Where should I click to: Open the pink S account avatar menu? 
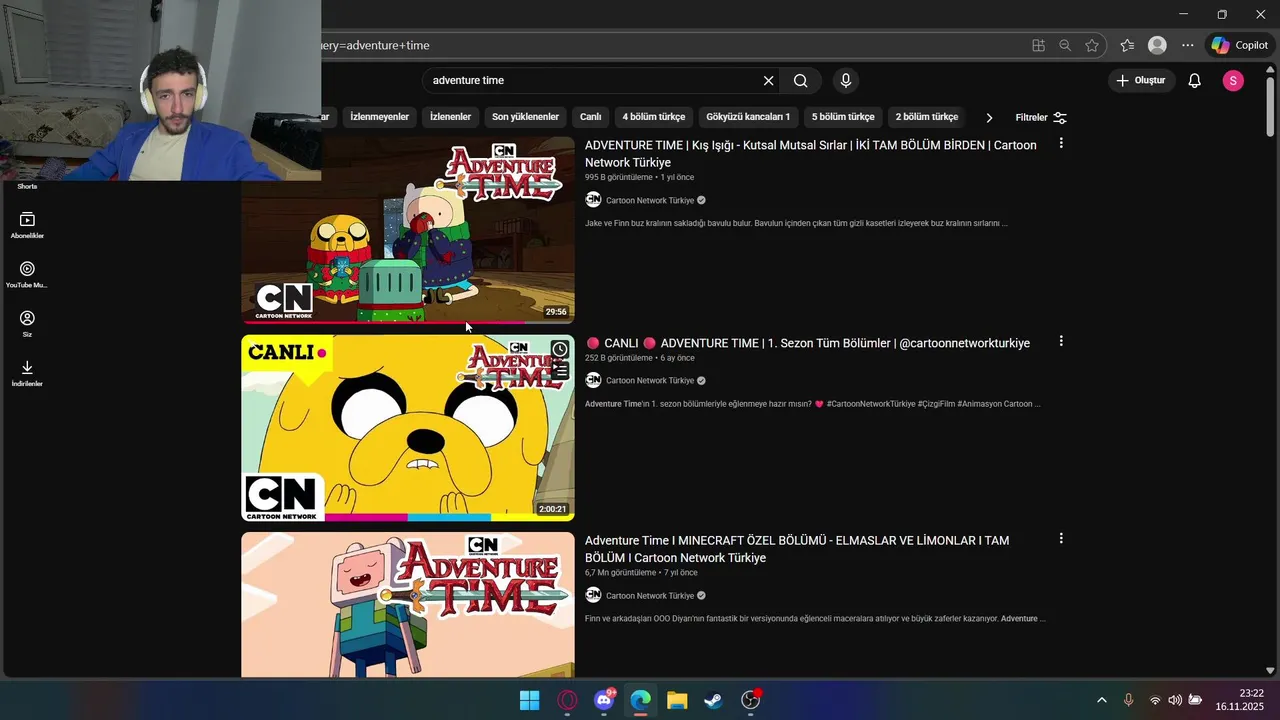point(1233,81)
